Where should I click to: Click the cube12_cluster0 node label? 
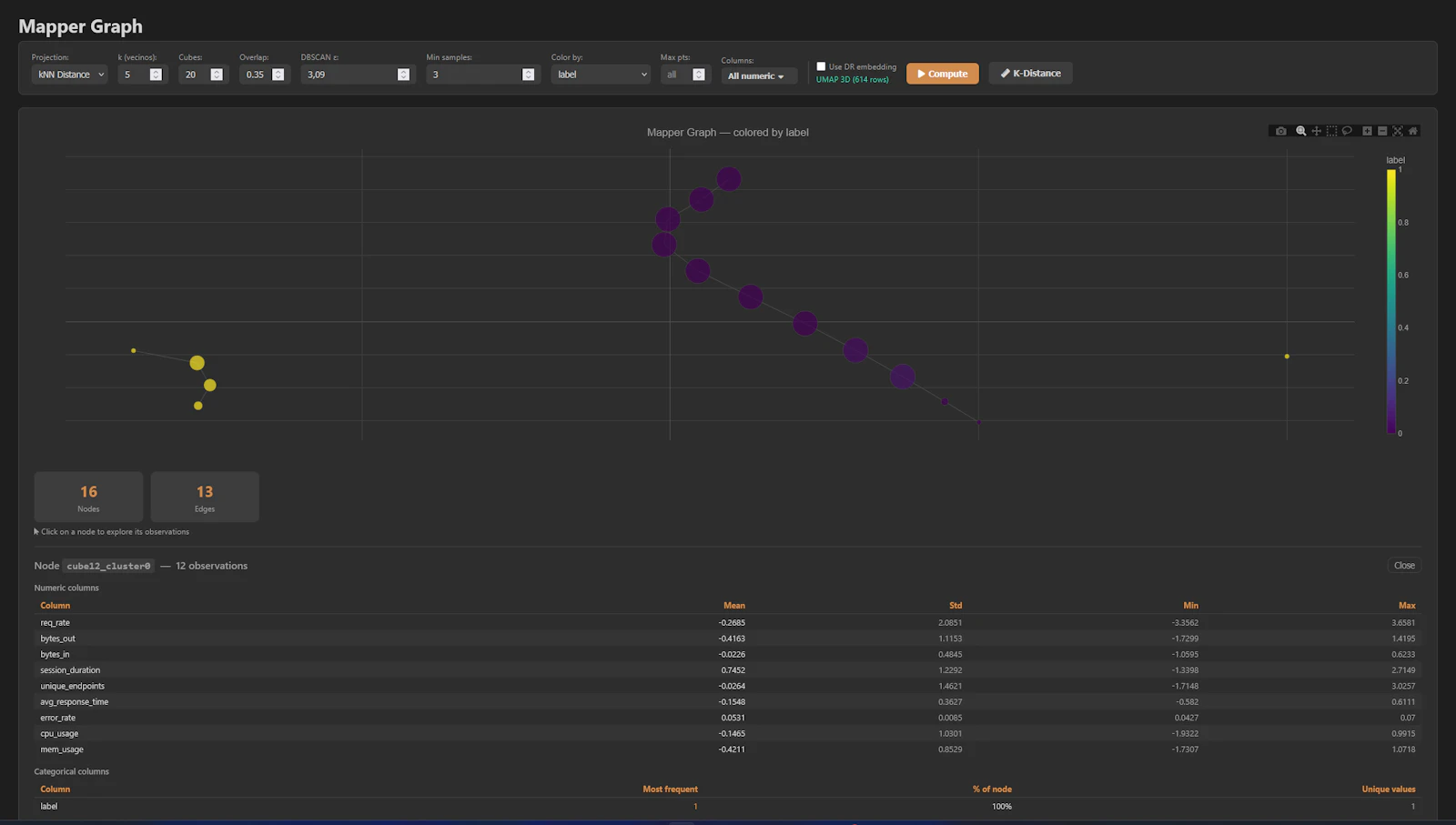coord(108,566)
